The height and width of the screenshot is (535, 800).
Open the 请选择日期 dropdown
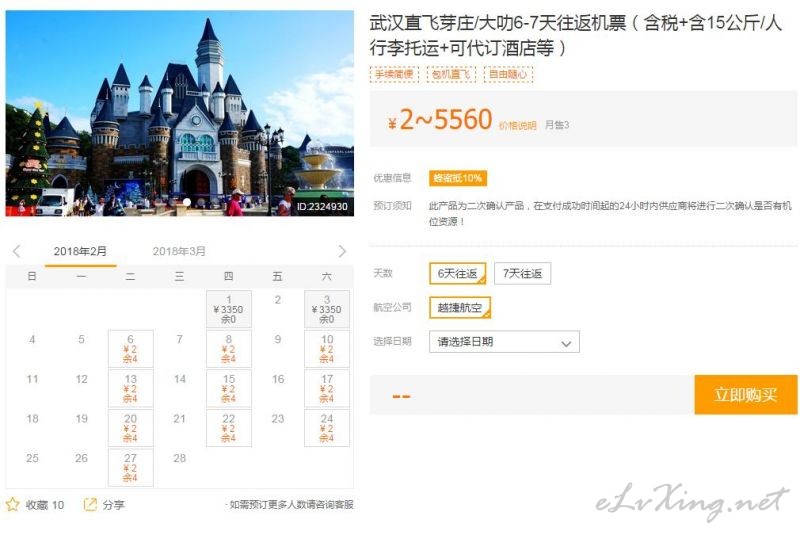[504, 342]
